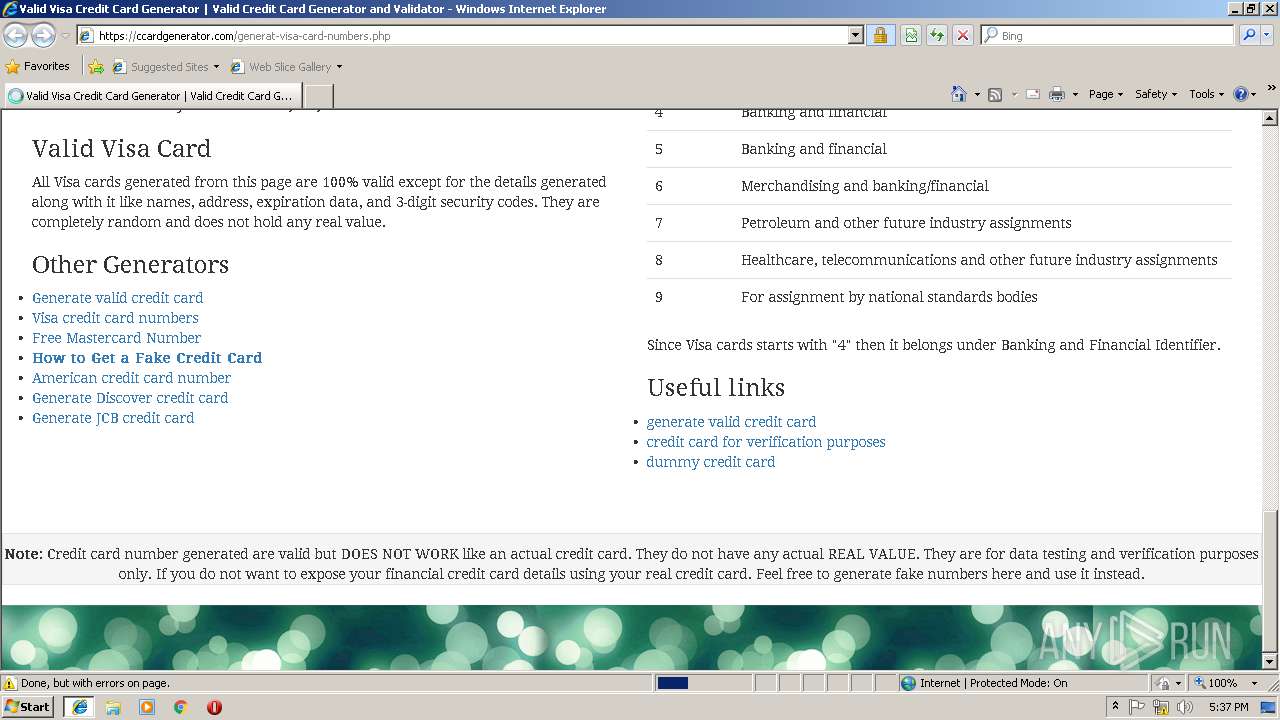Viewport: 1280px width, 720px height.
Task: Open 'Free Mastercard Number' link
Action: (x=116, y=338)
